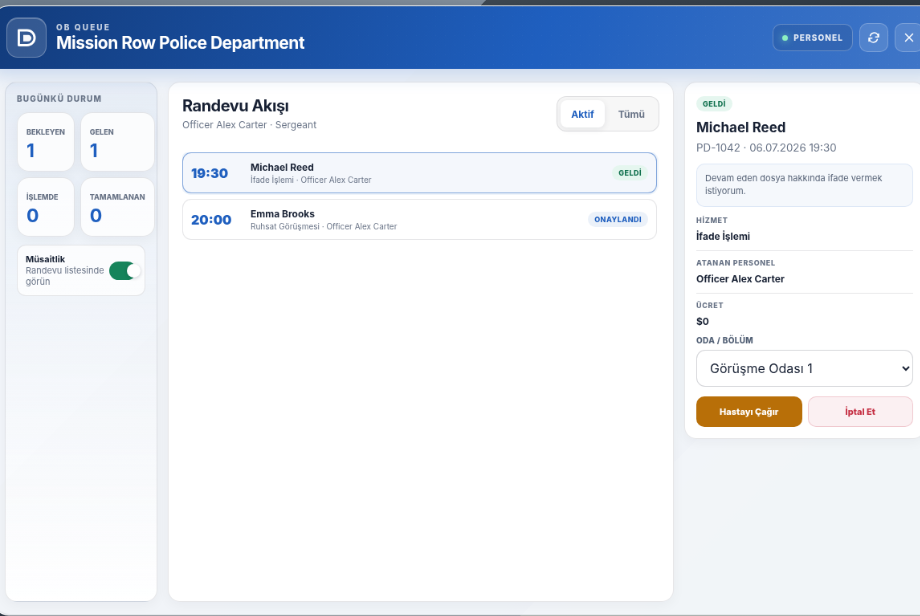Screen dimensions: 920x616
Task: Click the BUGÜNKÜ DURUM heading
Action: (x=59, y=99)
